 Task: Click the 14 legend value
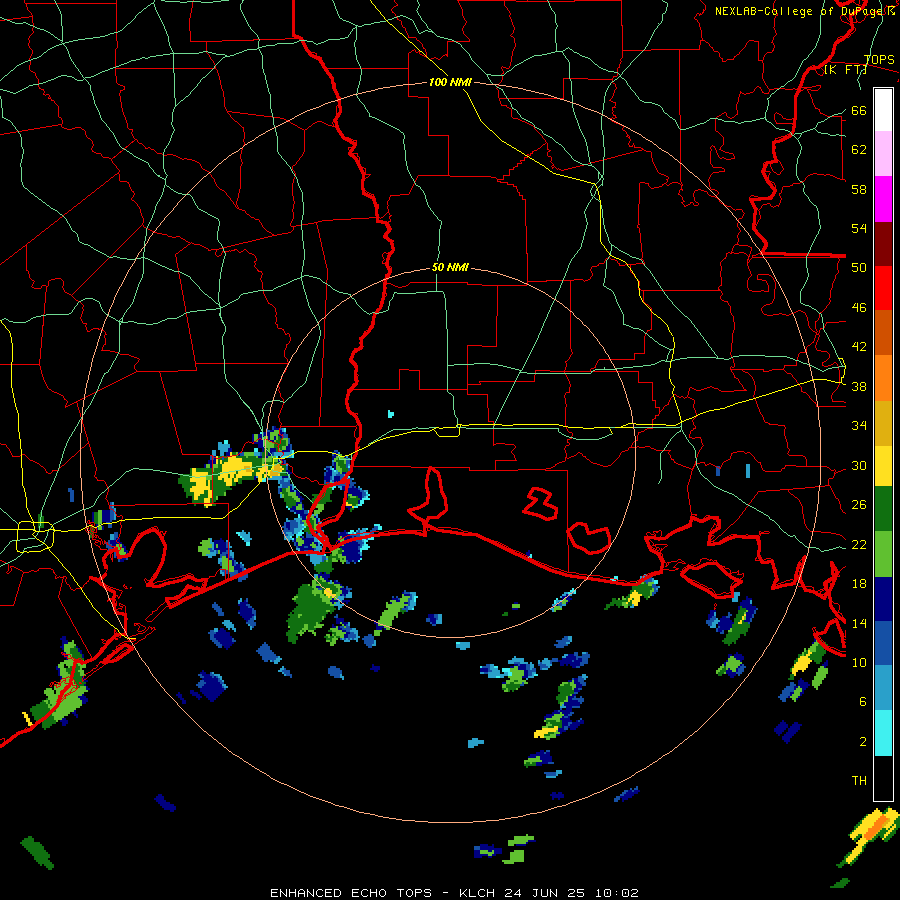click(x=859, y=623)
